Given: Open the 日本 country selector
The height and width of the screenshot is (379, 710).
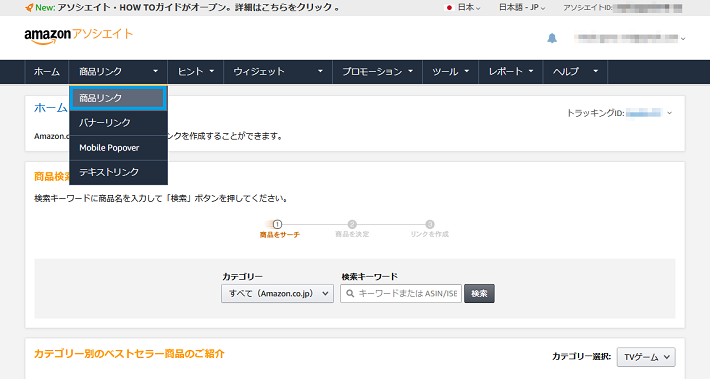Looking at the screenshot, I should tap(463, 8).
